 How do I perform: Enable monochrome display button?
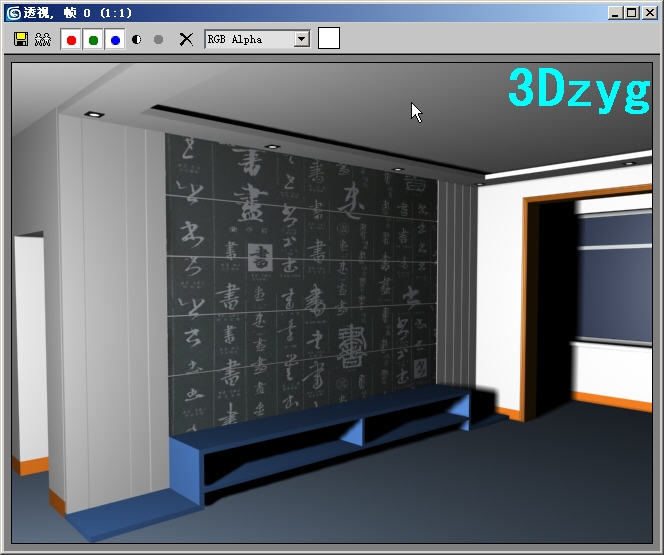click(158, 39)
